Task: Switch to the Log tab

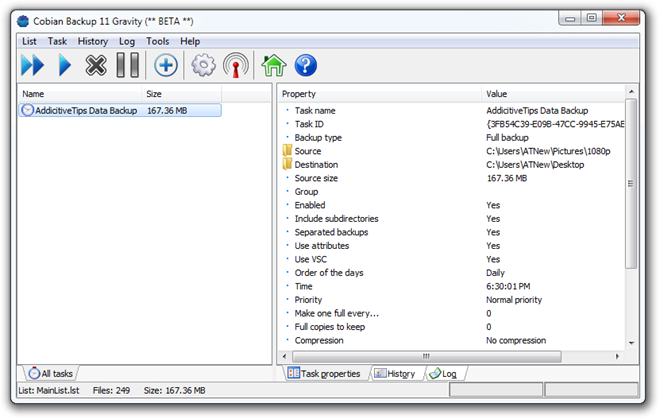Action: coord(444,374)
